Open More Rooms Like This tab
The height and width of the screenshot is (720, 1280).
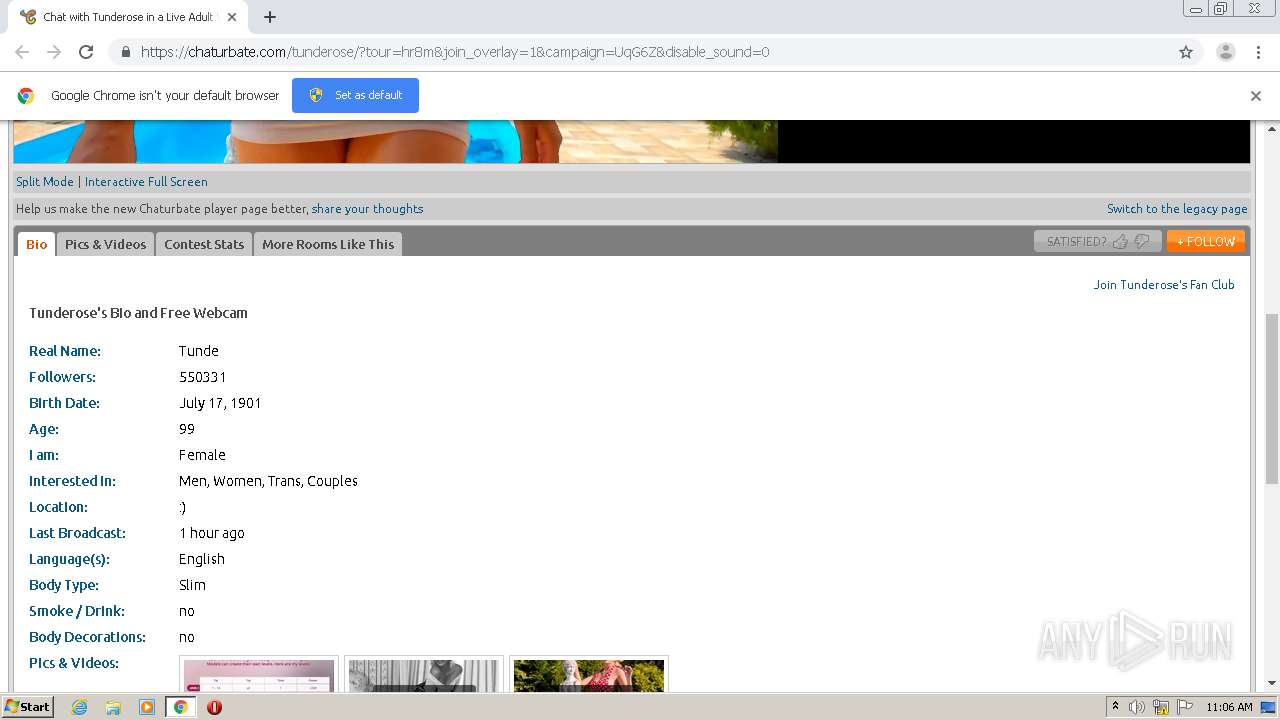328,244
